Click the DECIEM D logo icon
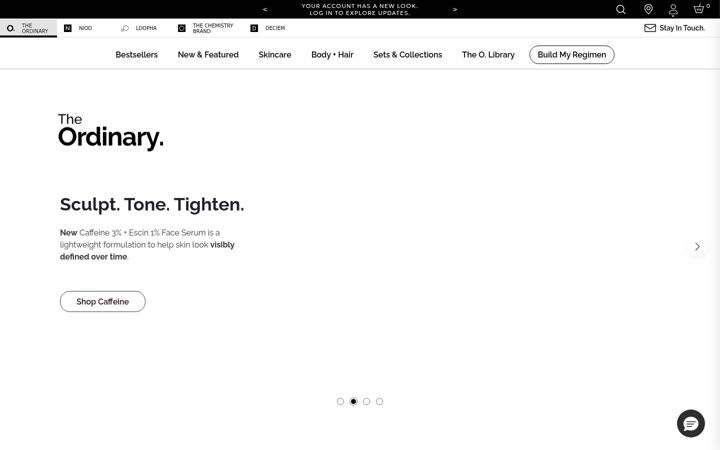Screen dimensions: 720x450 [x=254, y=28]
